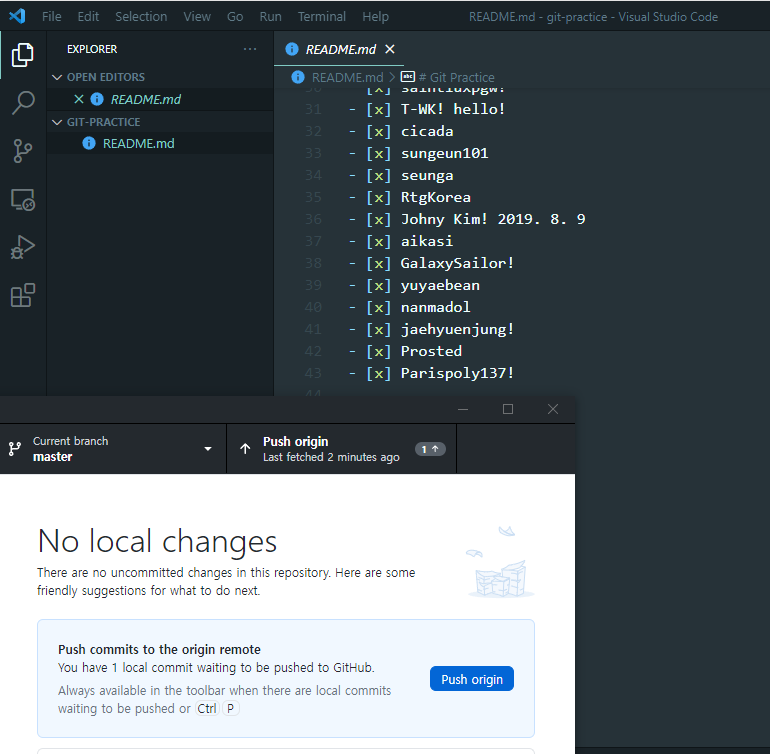Image resolution: width=770 pixels, height=754 pixels.
Task: Click the info icon on README.md tab
Action: point(292,49)
